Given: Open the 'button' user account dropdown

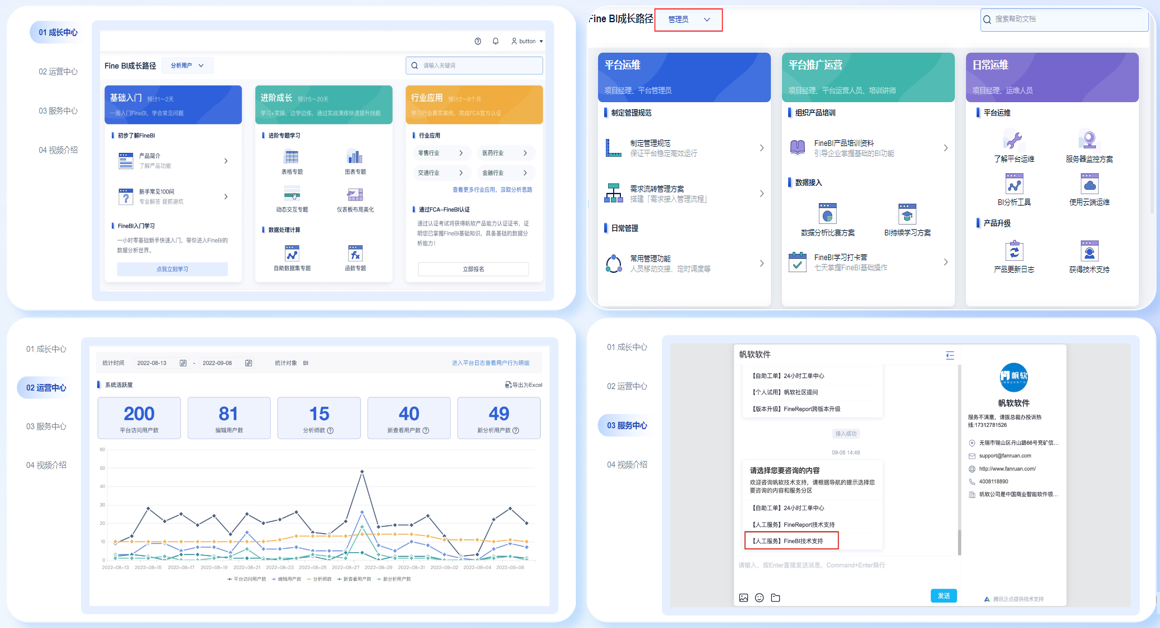Looking at the screenshot, I should (527, 41).
